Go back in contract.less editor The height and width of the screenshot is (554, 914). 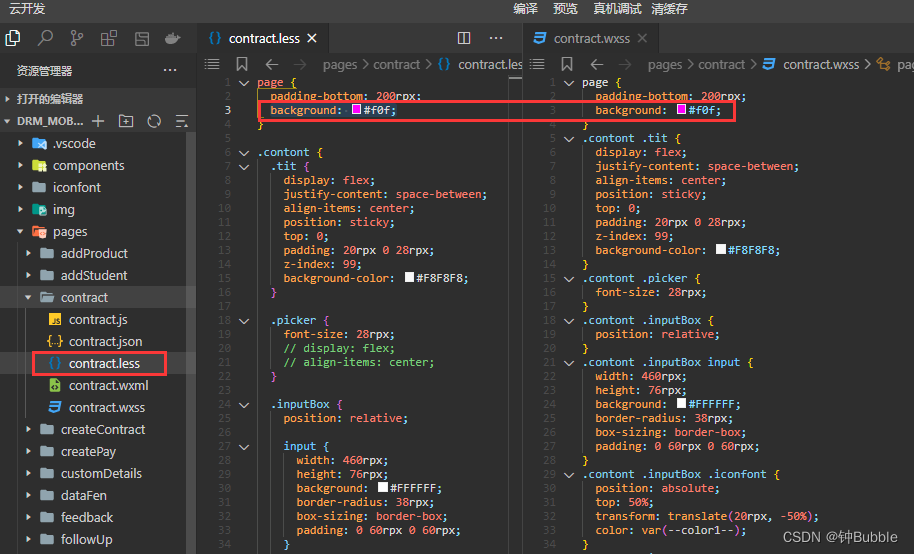tap(272, 64)
